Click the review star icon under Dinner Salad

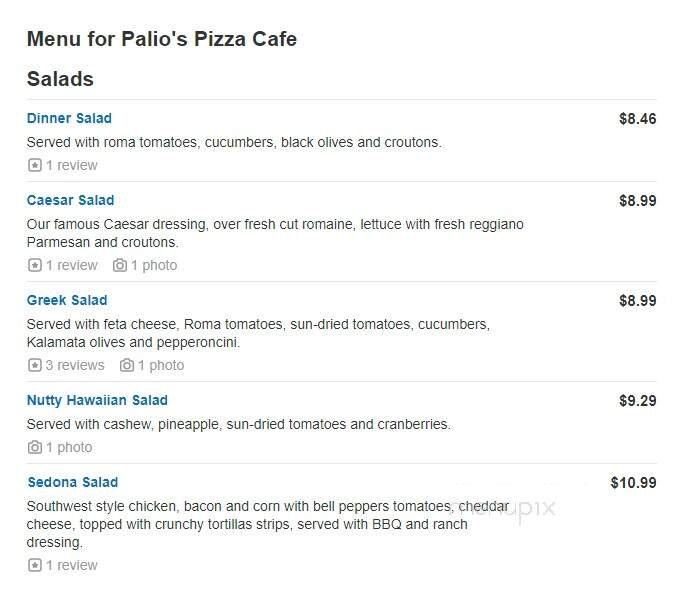pyautogui.click(x=35, y=165)
